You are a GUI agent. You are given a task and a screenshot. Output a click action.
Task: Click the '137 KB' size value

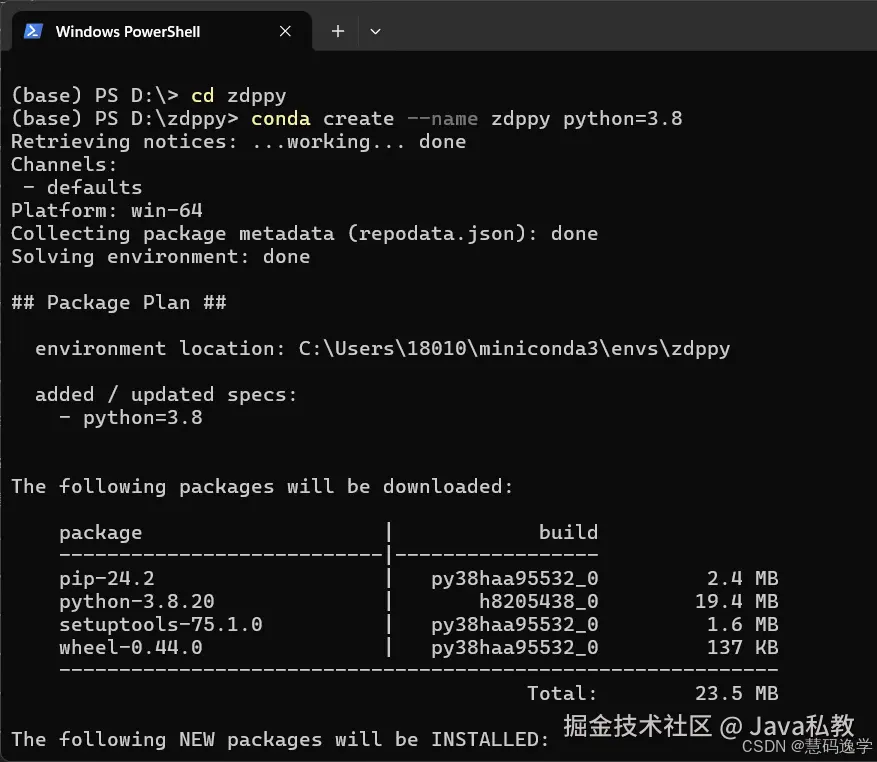(742, 647)
